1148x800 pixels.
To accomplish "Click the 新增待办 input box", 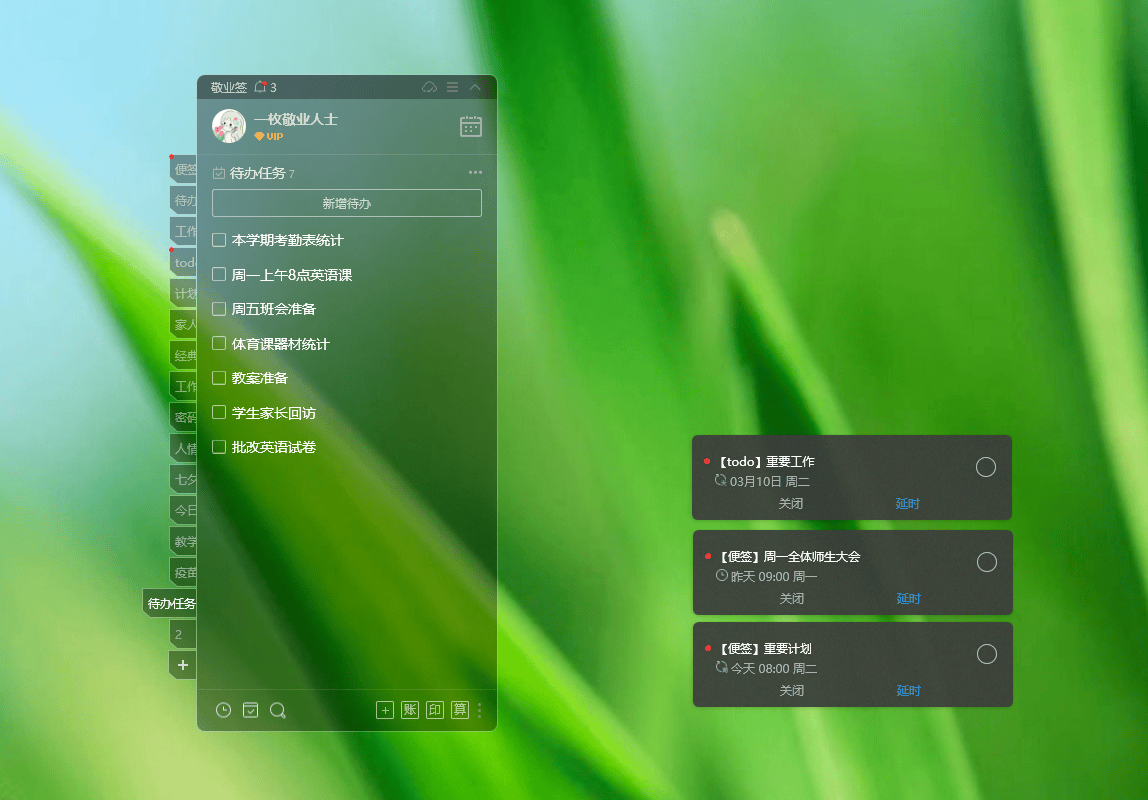I will coord(347,203).
